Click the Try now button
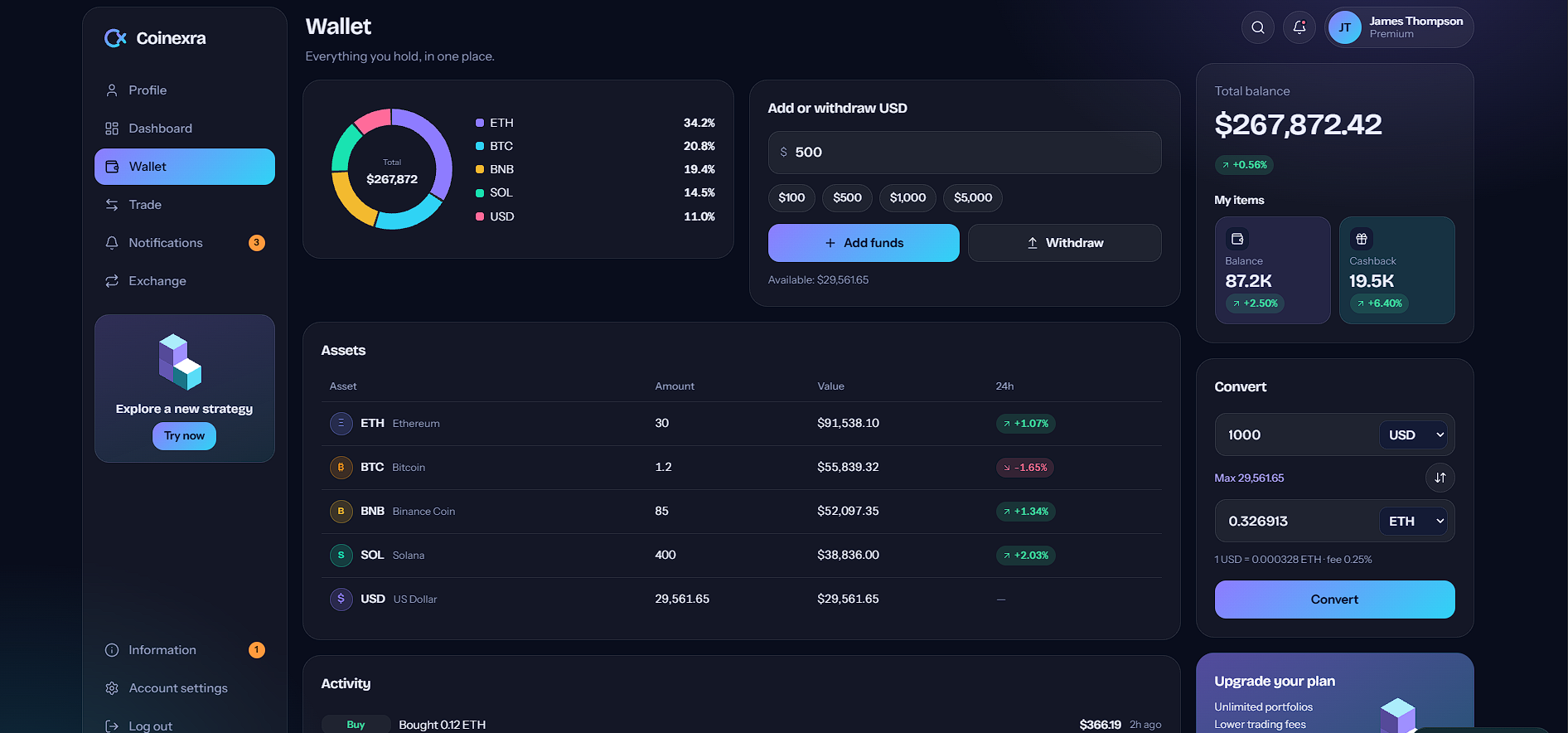Image resolution: width=1568 pixels, height=733 pixels. click(184, 436)
